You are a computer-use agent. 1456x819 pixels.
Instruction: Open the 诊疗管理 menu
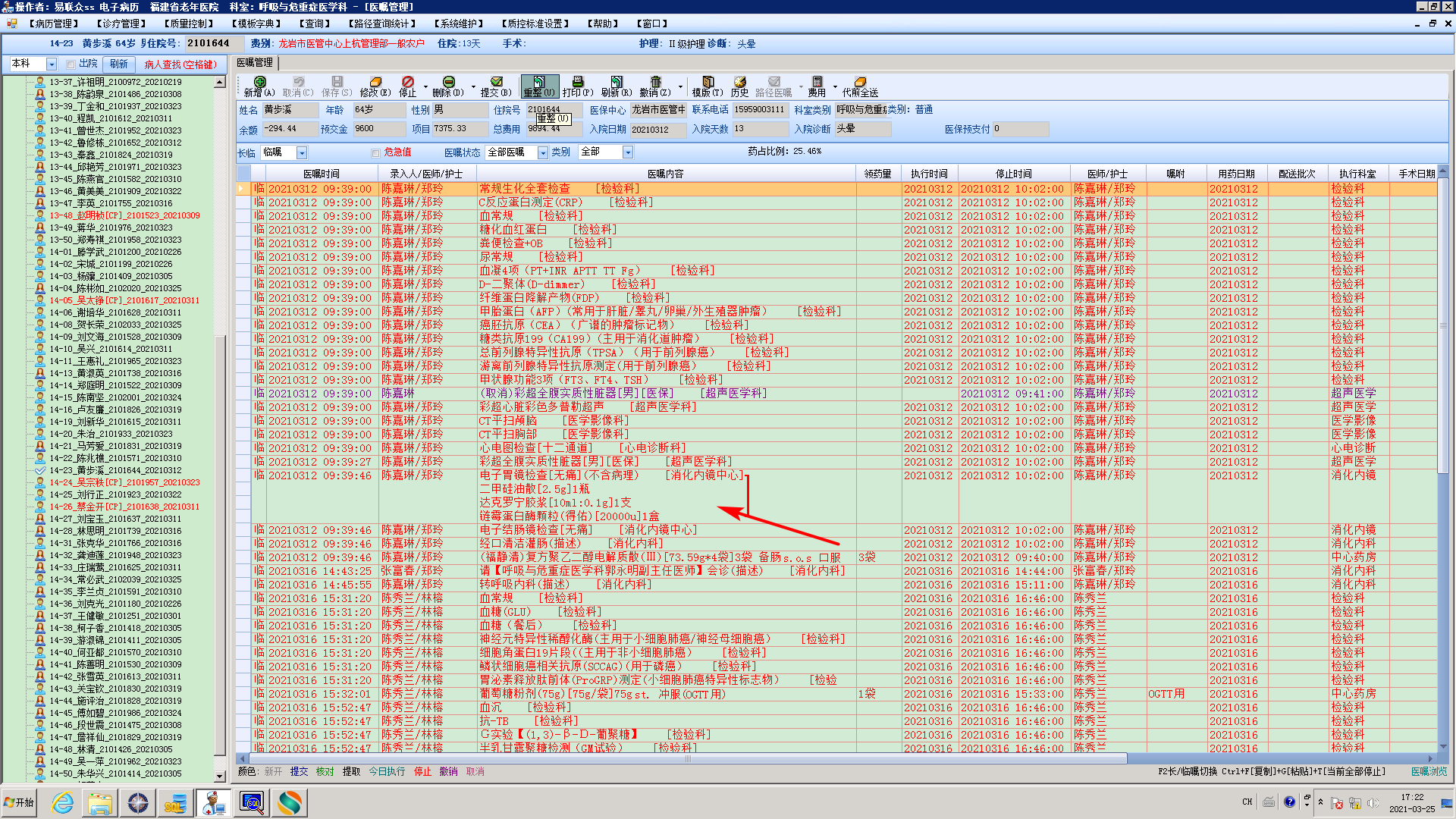coord(122,24)
